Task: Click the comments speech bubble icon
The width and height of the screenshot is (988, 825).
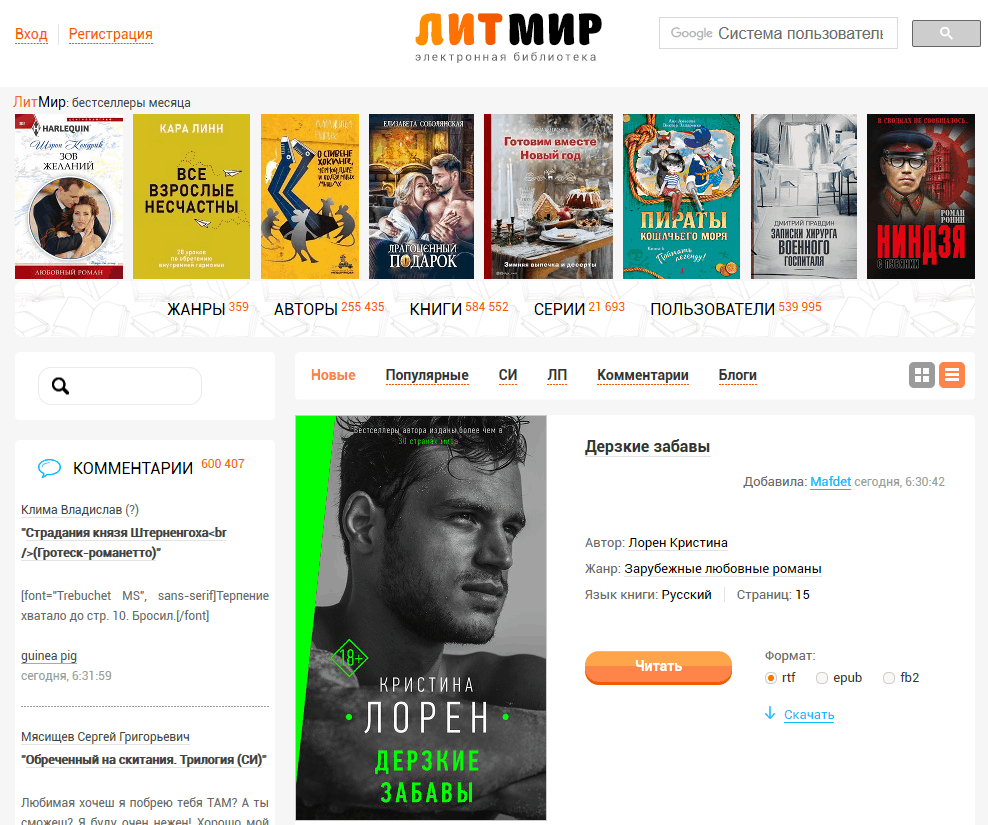Action: (49, 468)
